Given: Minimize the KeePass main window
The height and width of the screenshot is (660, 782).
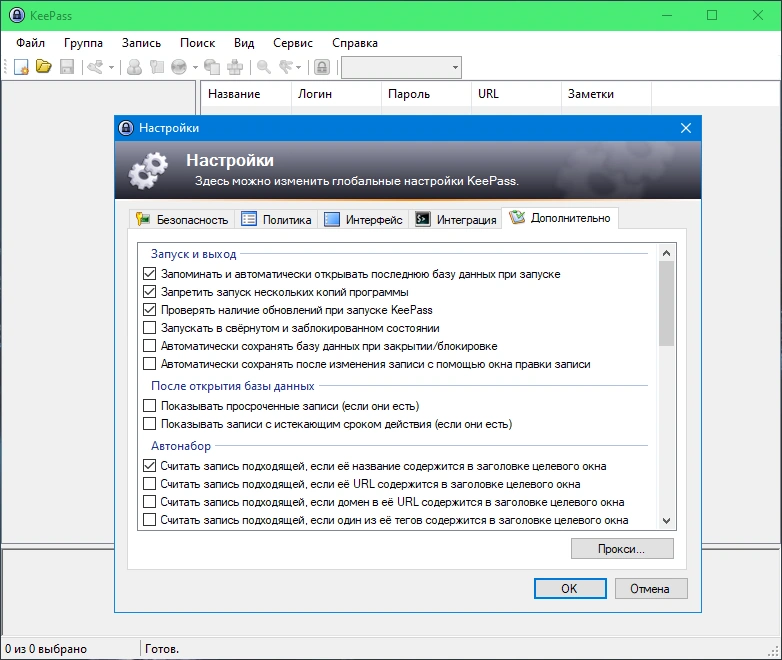Looking at the screenshot, I should (x=667, y=15).
